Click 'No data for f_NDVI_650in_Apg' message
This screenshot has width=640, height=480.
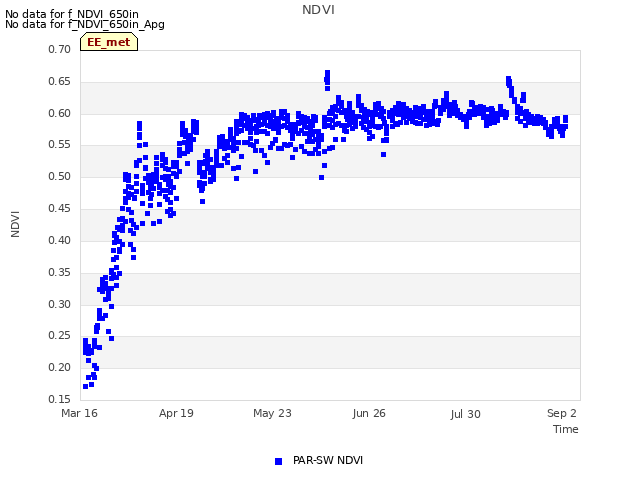tap(85, 24)
